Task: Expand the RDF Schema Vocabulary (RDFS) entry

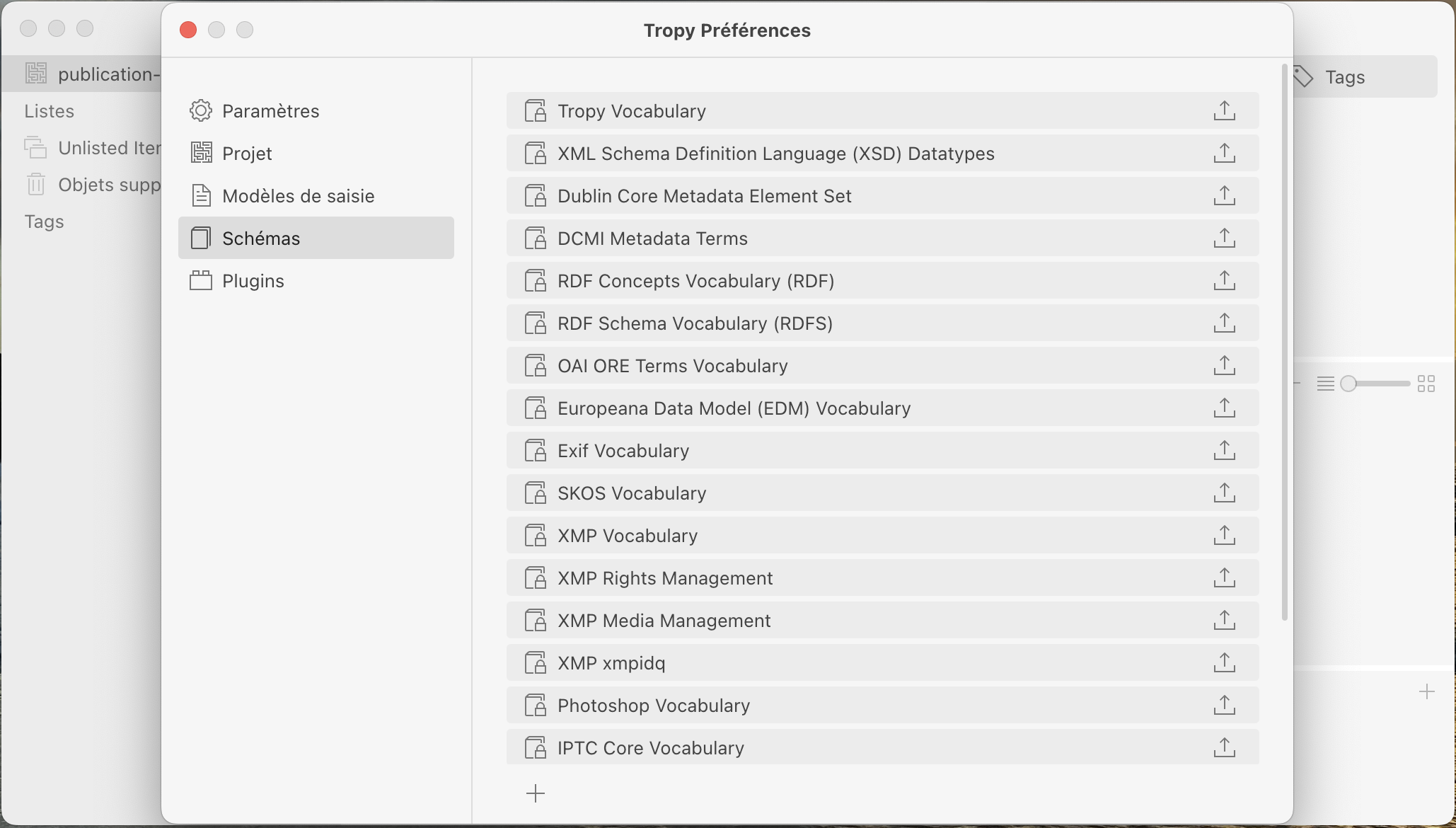Action: click(x=695, y=323)
